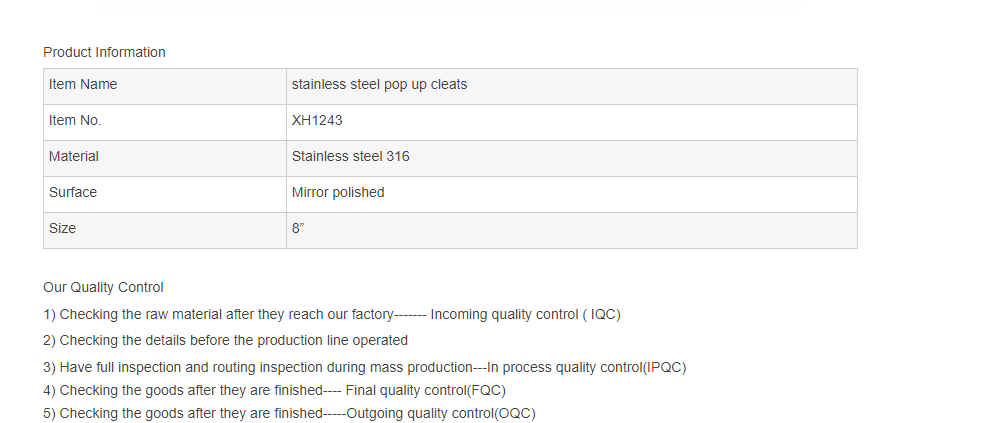Click the Material label cell

coord(74,157)
